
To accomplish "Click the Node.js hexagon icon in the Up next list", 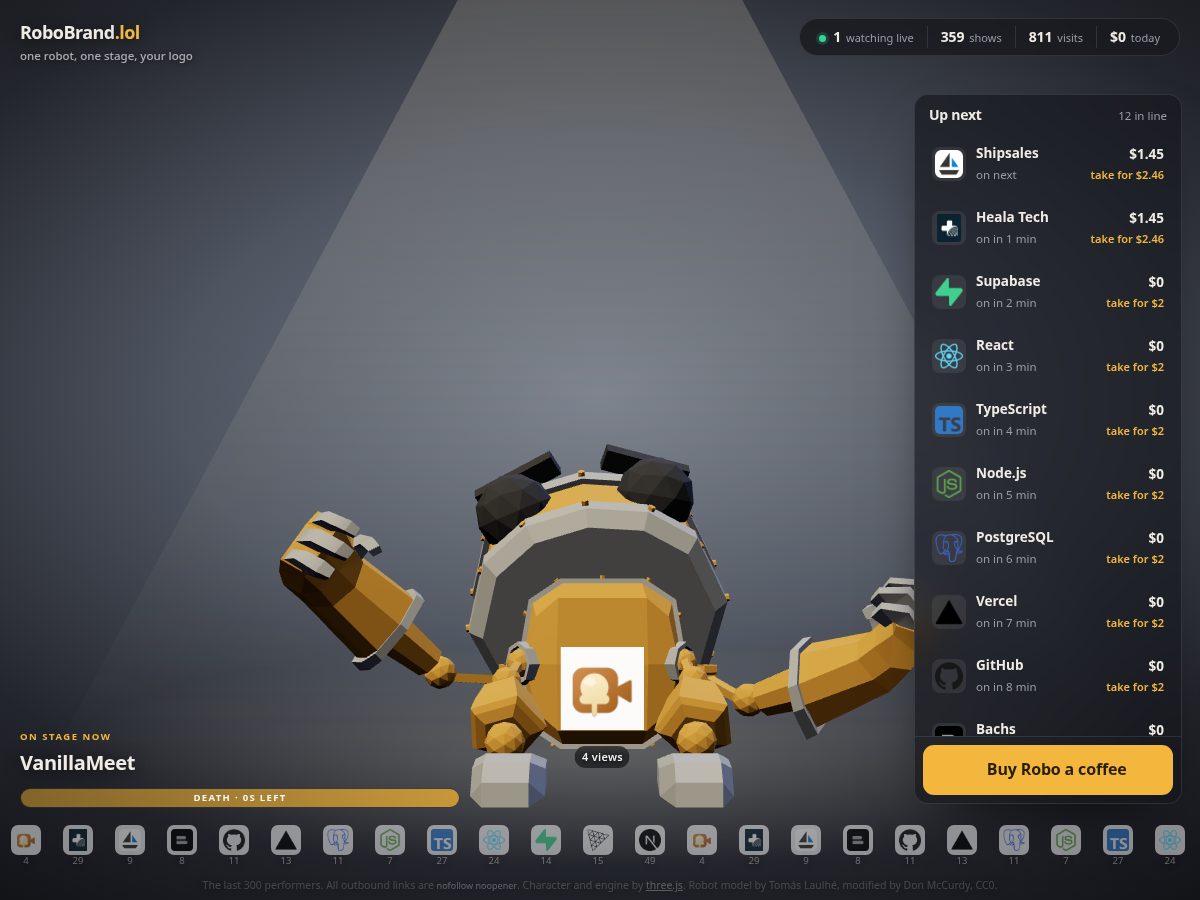I will coord(949,484).
